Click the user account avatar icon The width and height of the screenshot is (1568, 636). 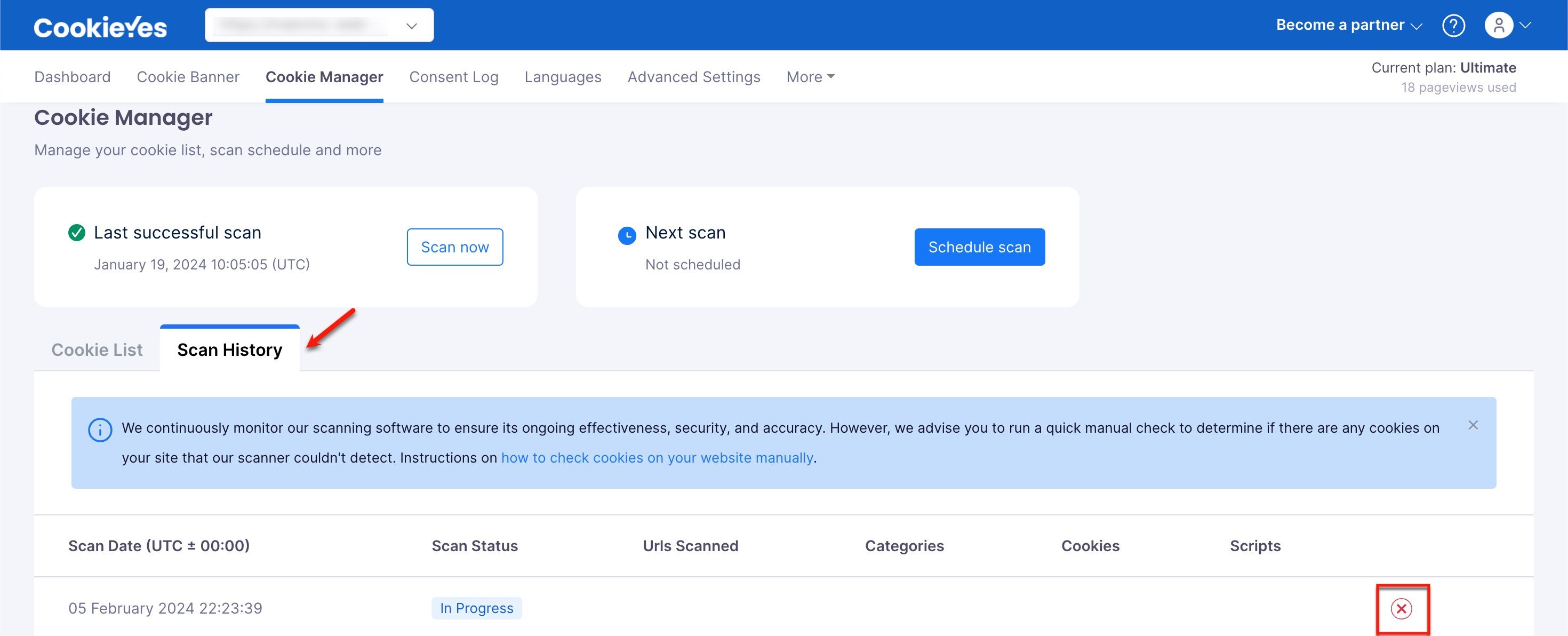[x=1499, y=26]
